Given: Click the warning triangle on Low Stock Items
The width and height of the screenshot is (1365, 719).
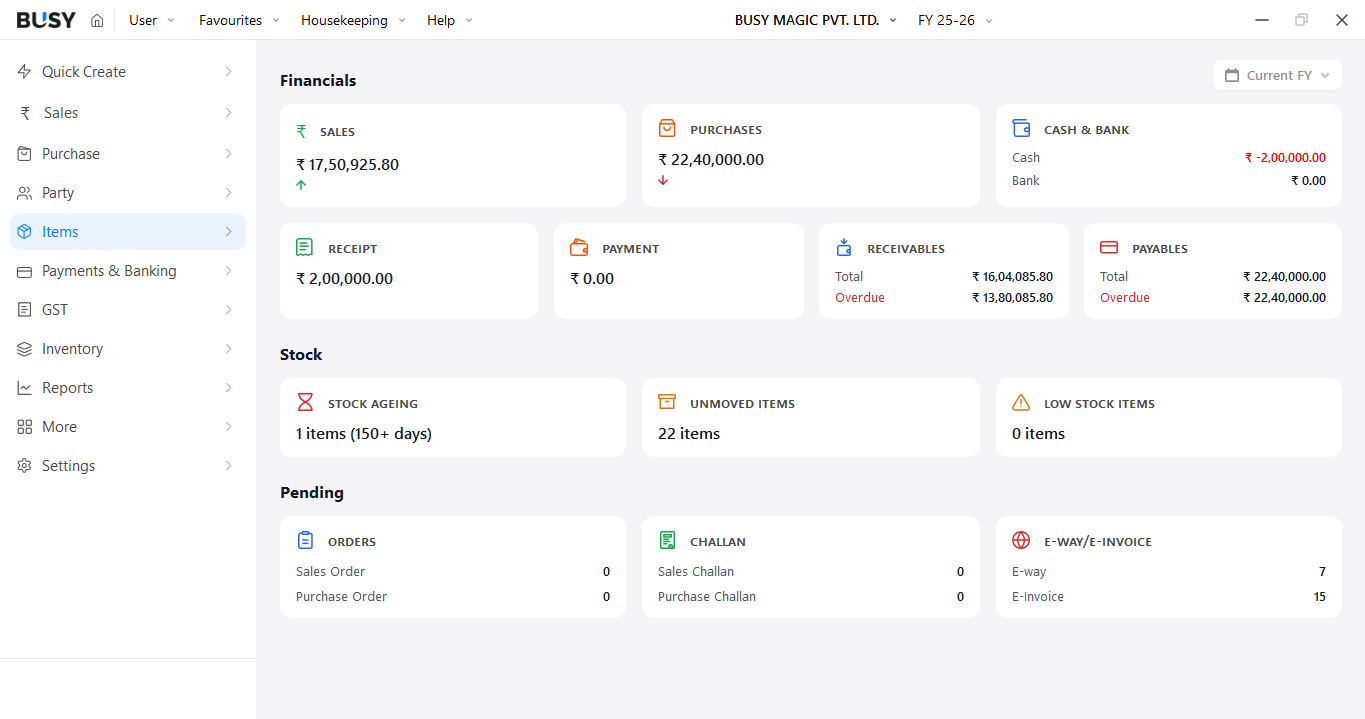Looking at the screenshot, I should [1021, 403].
